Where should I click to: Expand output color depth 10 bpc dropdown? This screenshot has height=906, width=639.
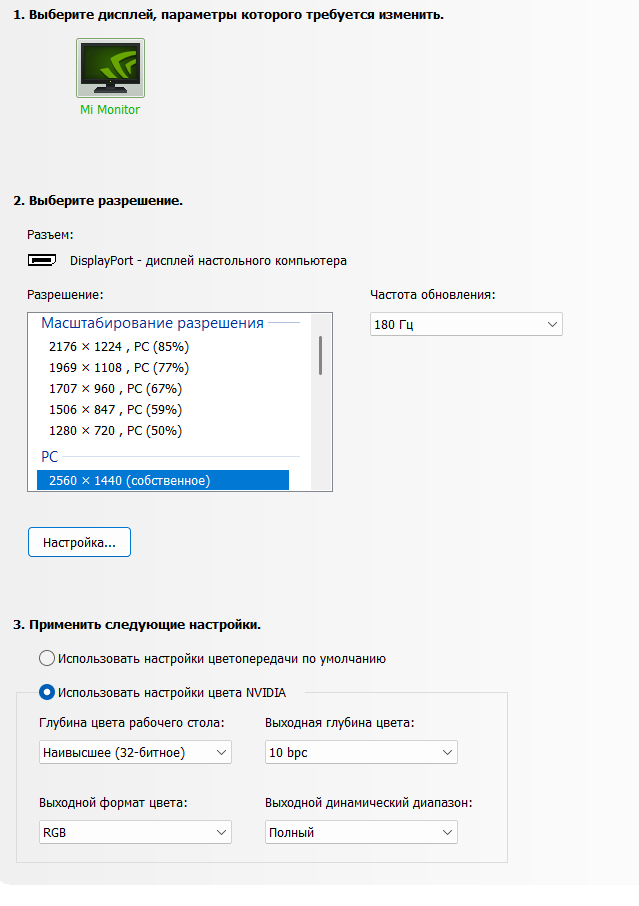tap(361, 752)
